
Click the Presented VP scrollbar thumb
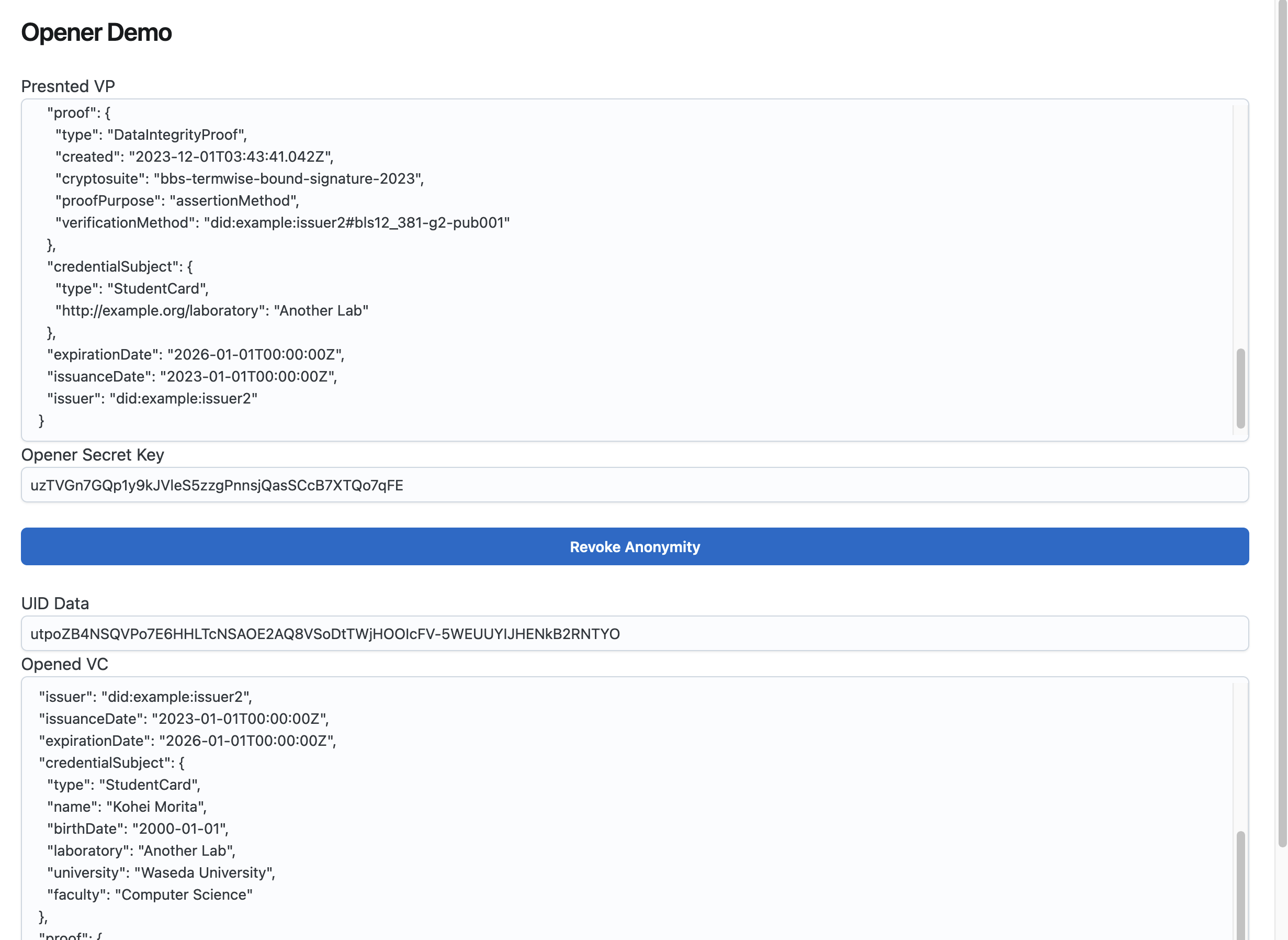coord(1240,388)
